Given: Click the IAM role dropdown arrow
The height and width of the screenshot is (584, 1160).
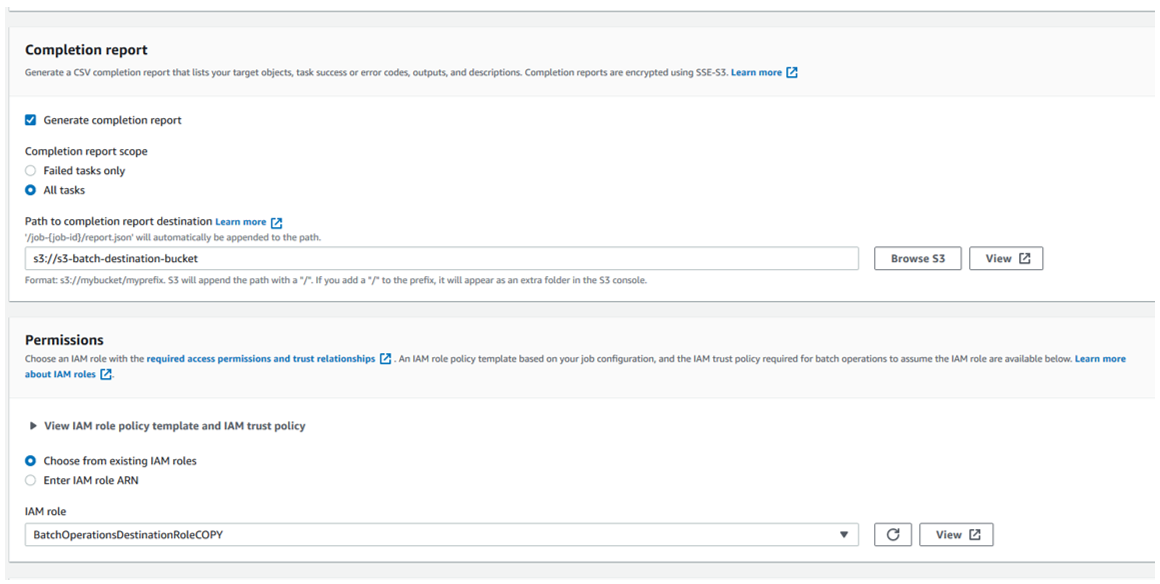Looking at the screenshot, I should pyautogui.click(x=846, y=534).
